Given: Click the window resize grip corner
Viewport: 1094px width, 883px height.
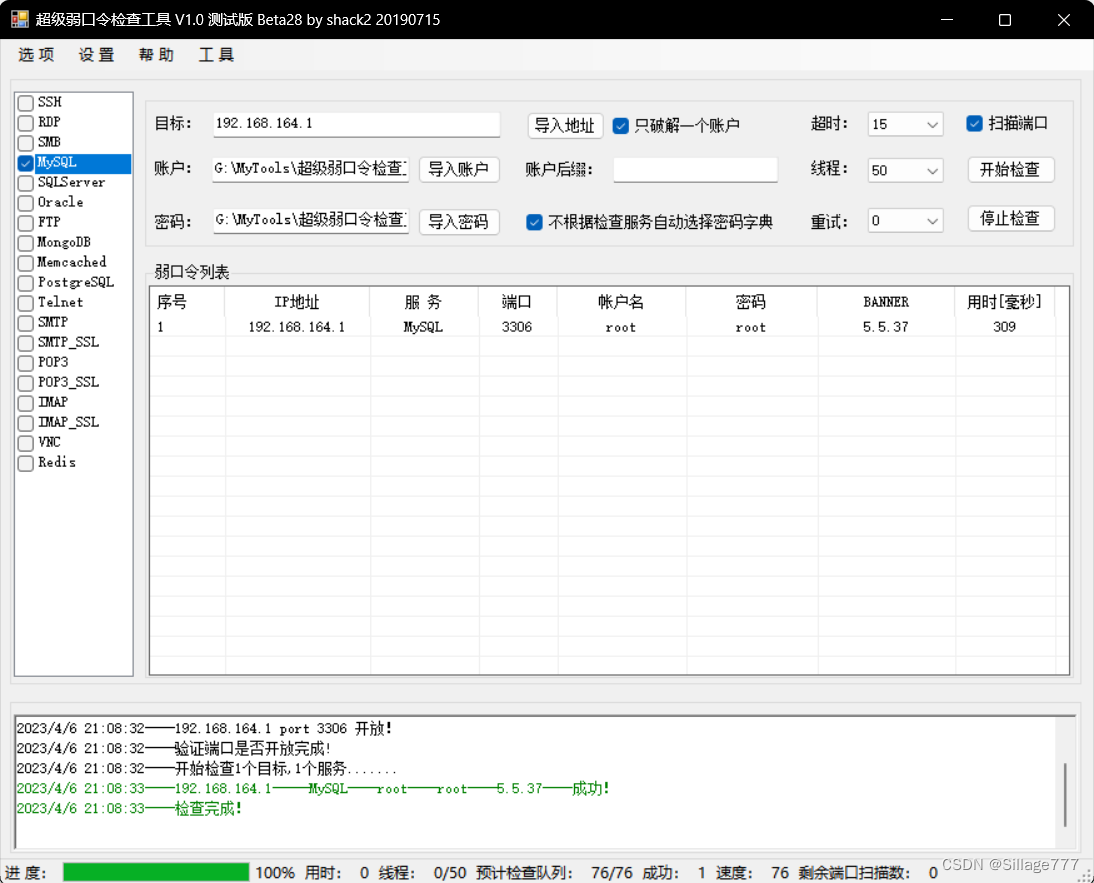Looking at the screenshot, I should [x=1085, y=875].
